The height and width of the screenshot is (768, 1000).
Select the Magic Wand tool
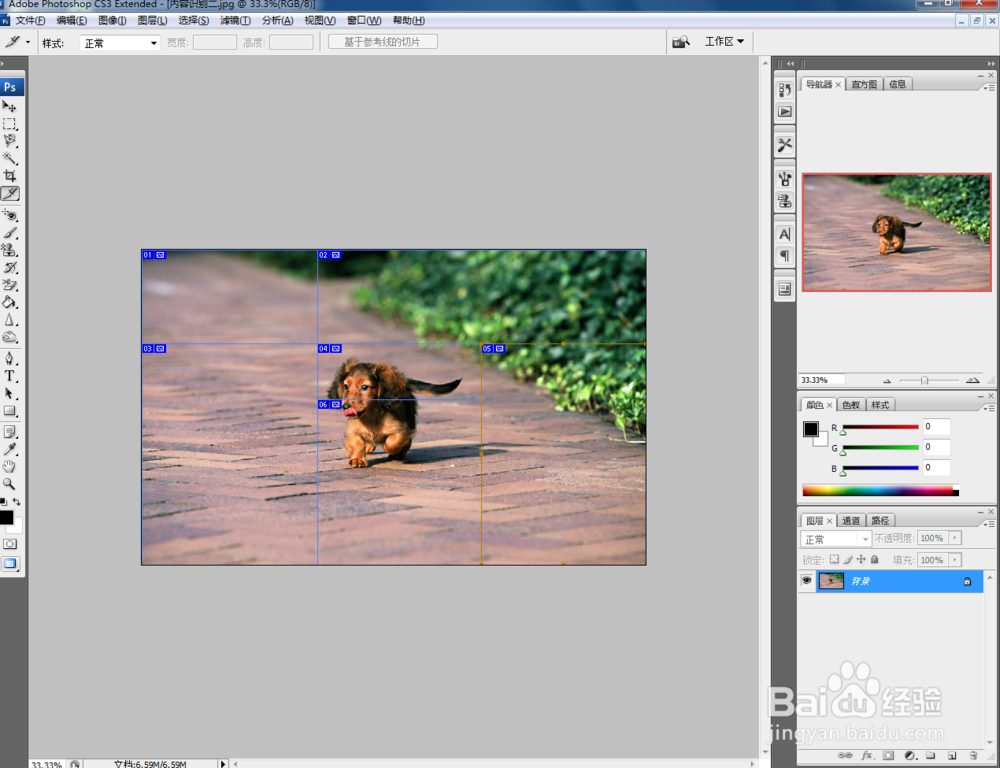pos(10,158)
